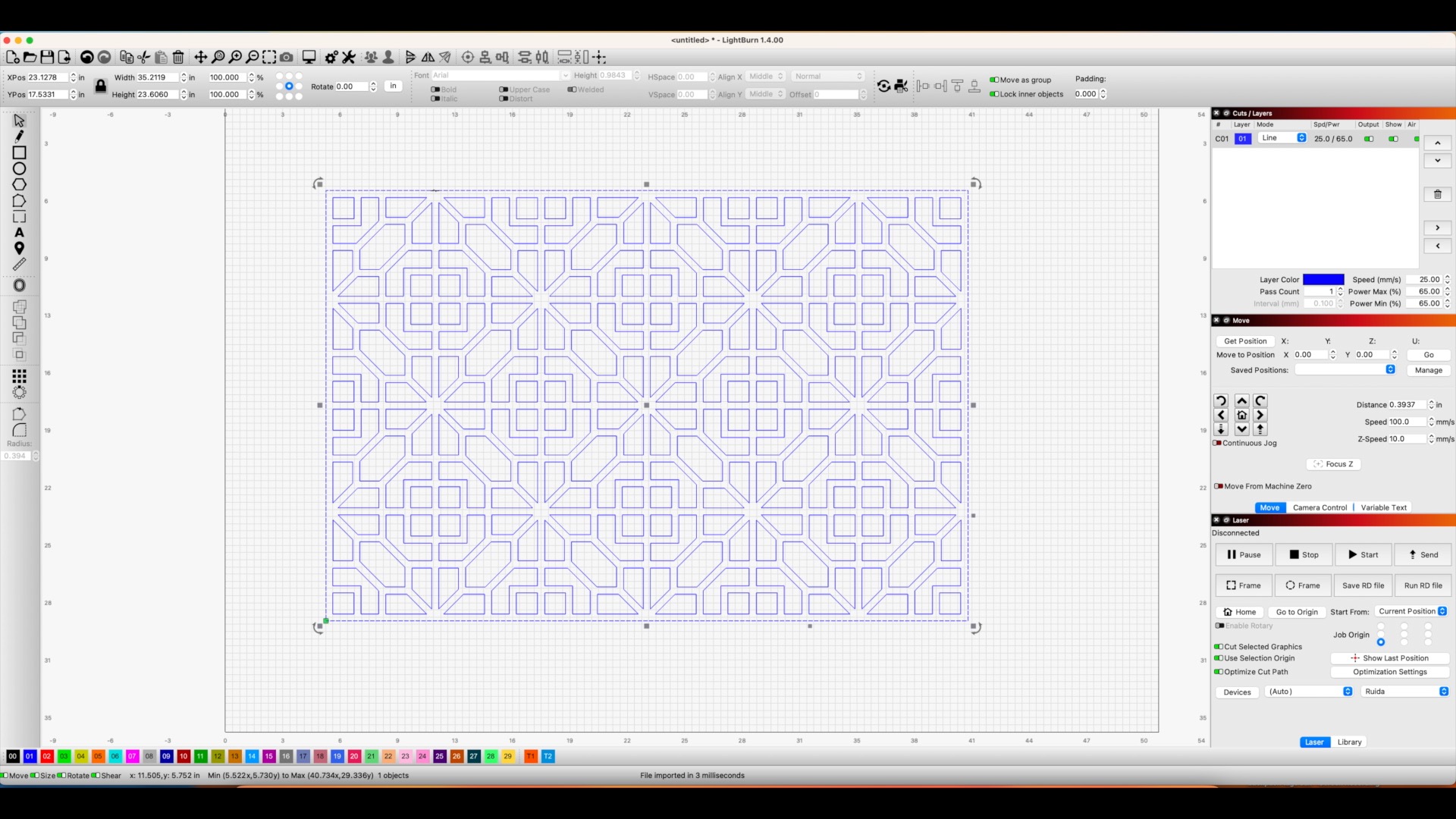Select the Draw Lines pencil tool
The height and width of the screenshot is (819, 1456).
(x=19, y=136)
